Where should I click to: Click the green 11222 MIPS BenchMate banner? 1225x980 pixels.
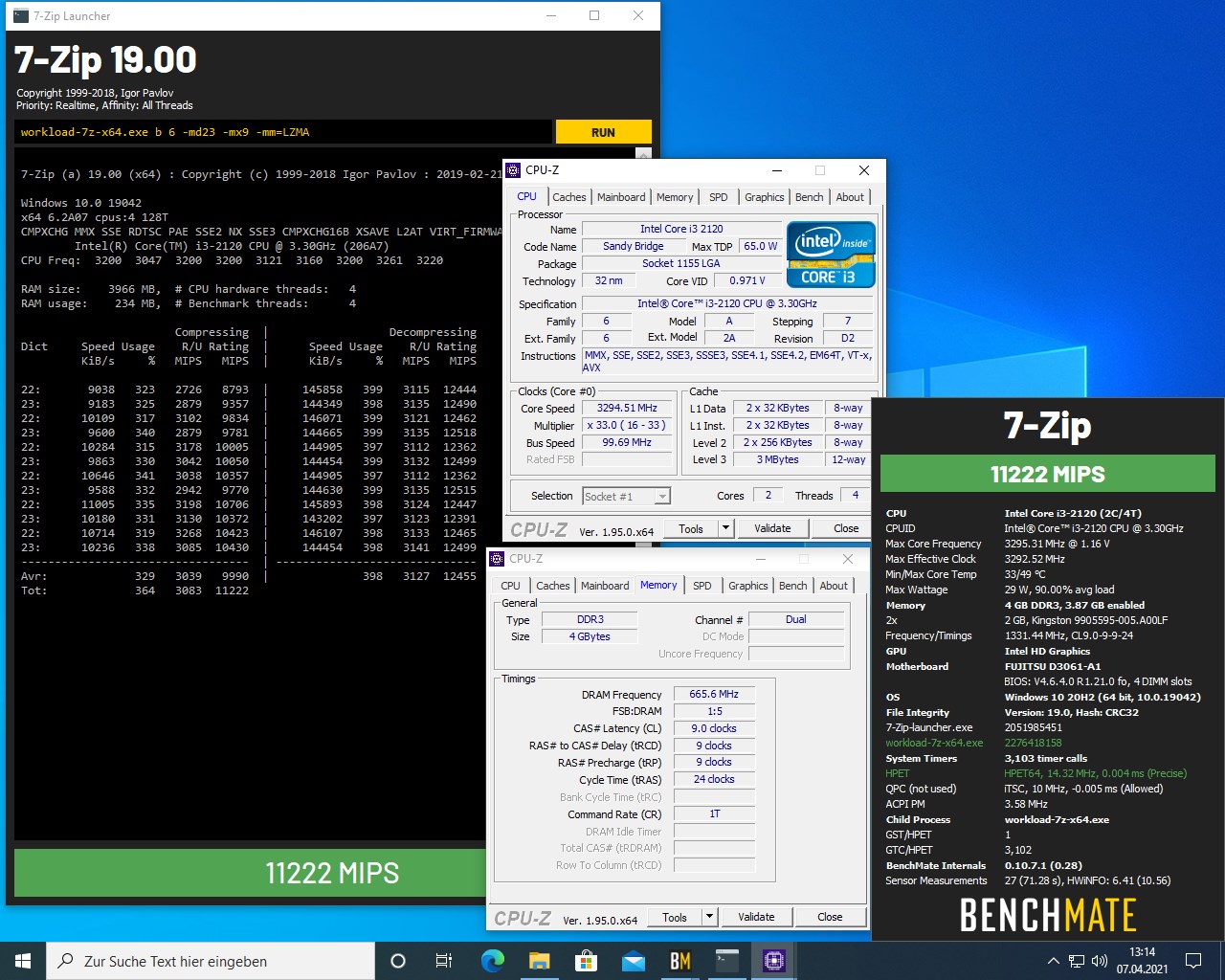(x=1048, y=474)
